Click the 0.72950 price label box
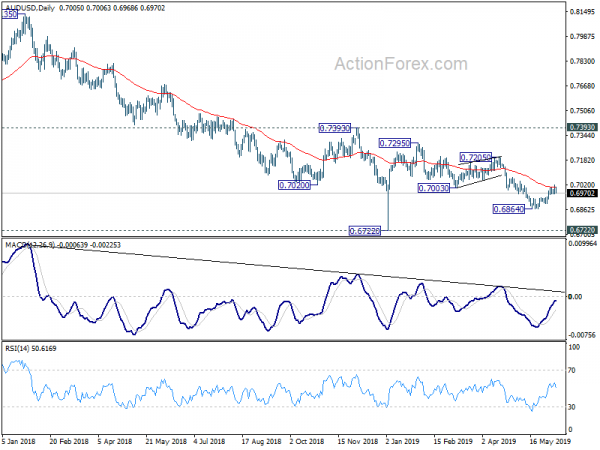Screen dimensions: 600x450 pos(395,143)
